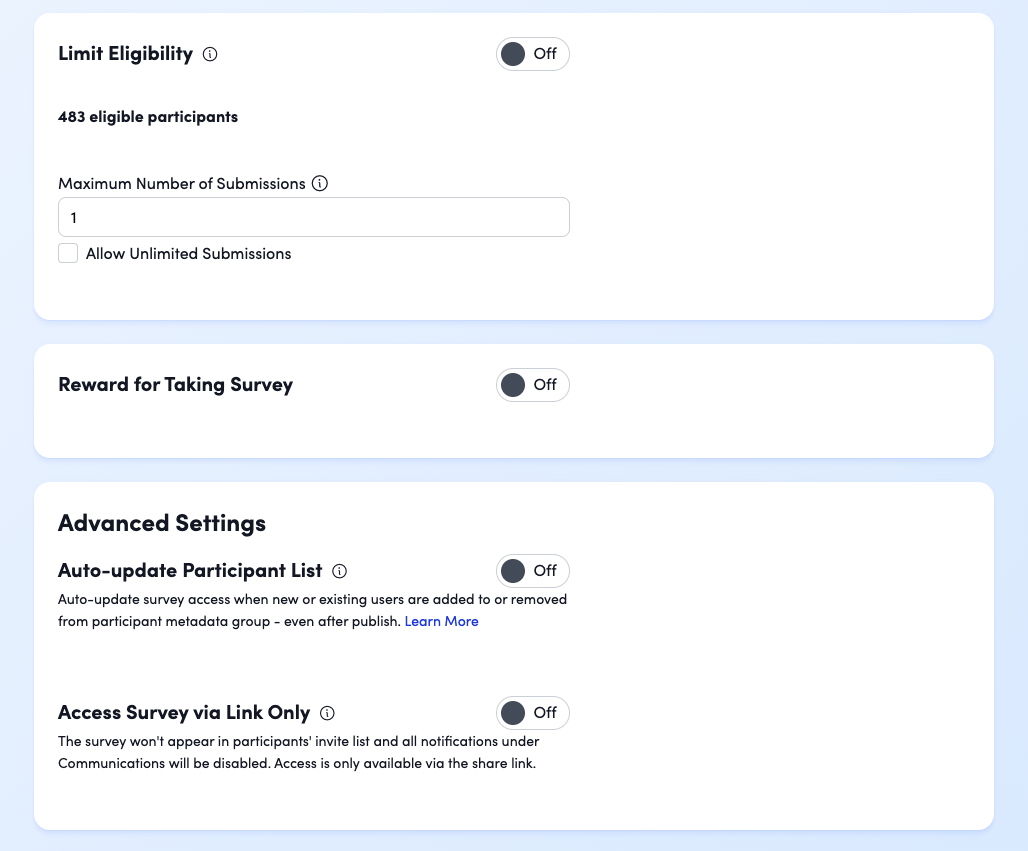Enable Access Survey via Link Only switch
Screen dimensions: 1028x851
[532, 713]
